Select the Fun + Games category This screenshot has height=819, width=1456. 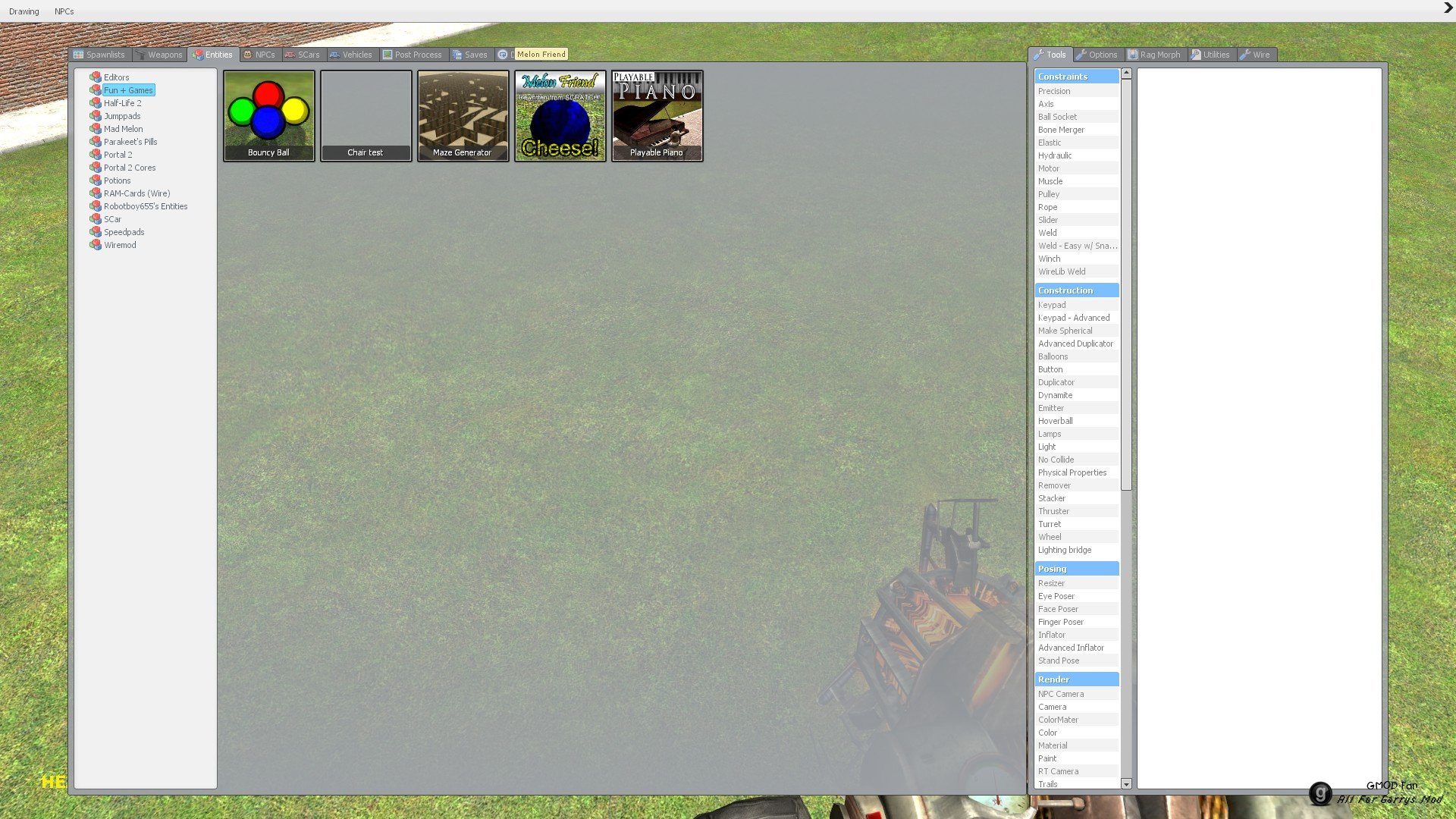click(128, 90)
